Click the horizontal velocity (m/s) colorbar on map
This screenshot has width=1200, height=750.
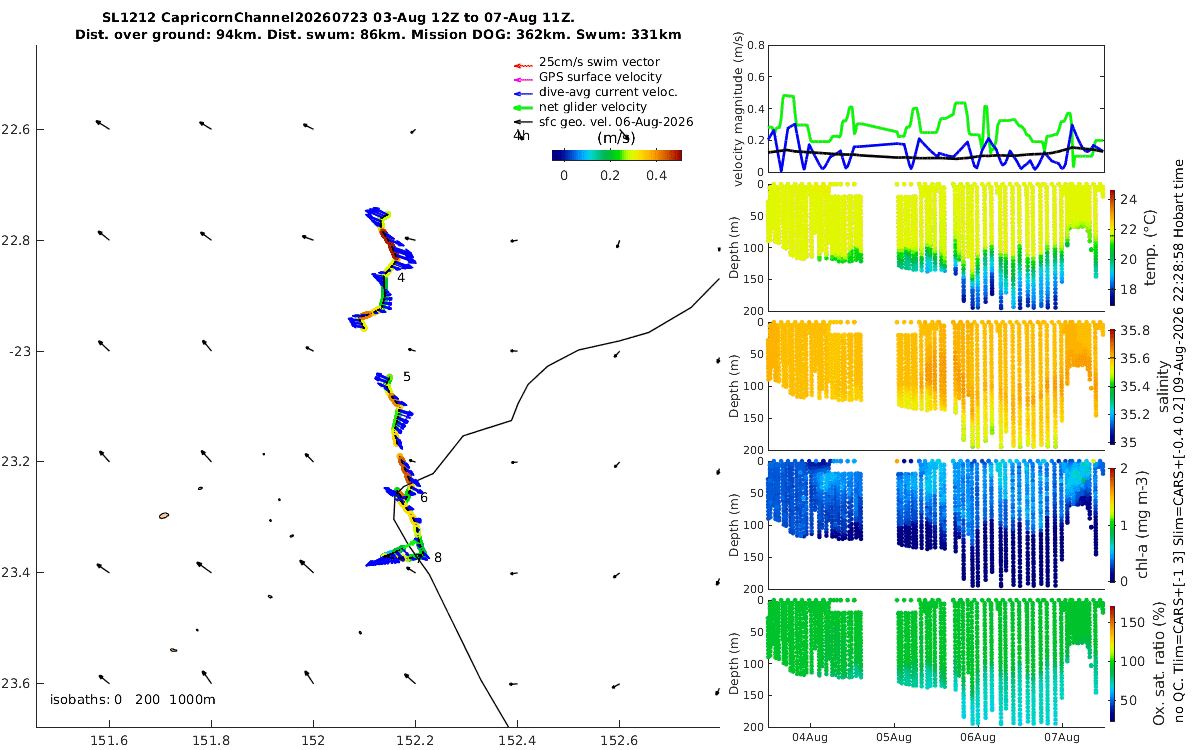[617, 155]
